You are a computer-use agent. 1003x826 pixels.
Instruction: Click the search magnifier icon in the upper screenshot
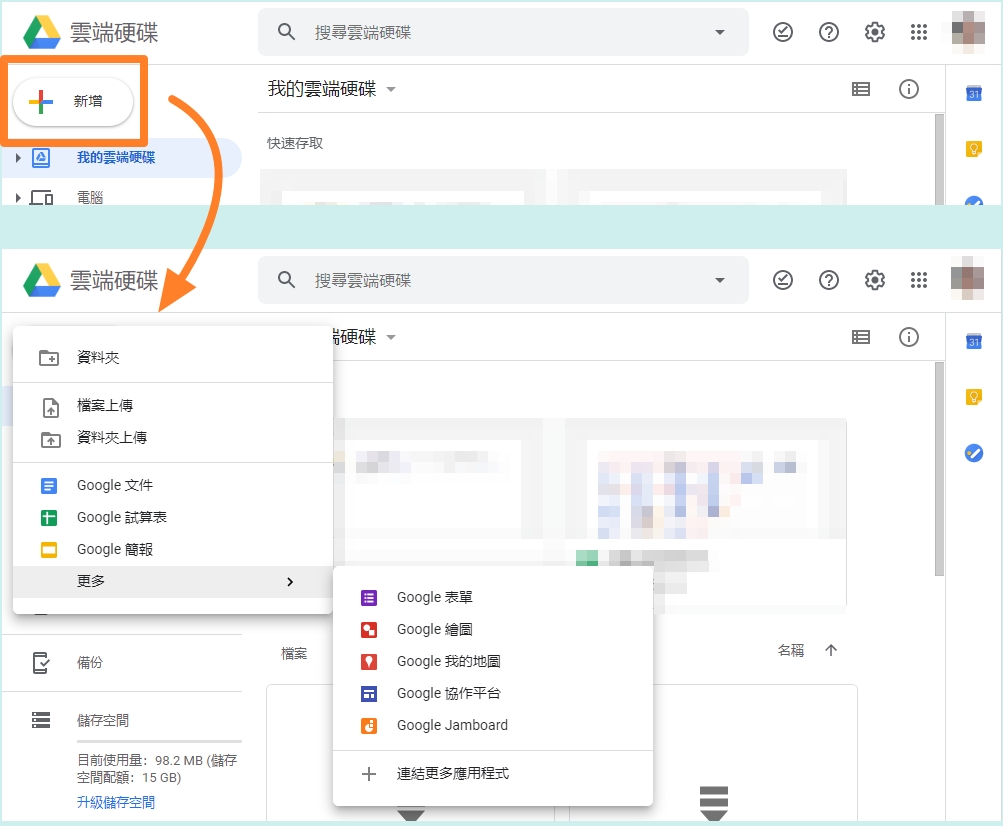coord(286,32)
